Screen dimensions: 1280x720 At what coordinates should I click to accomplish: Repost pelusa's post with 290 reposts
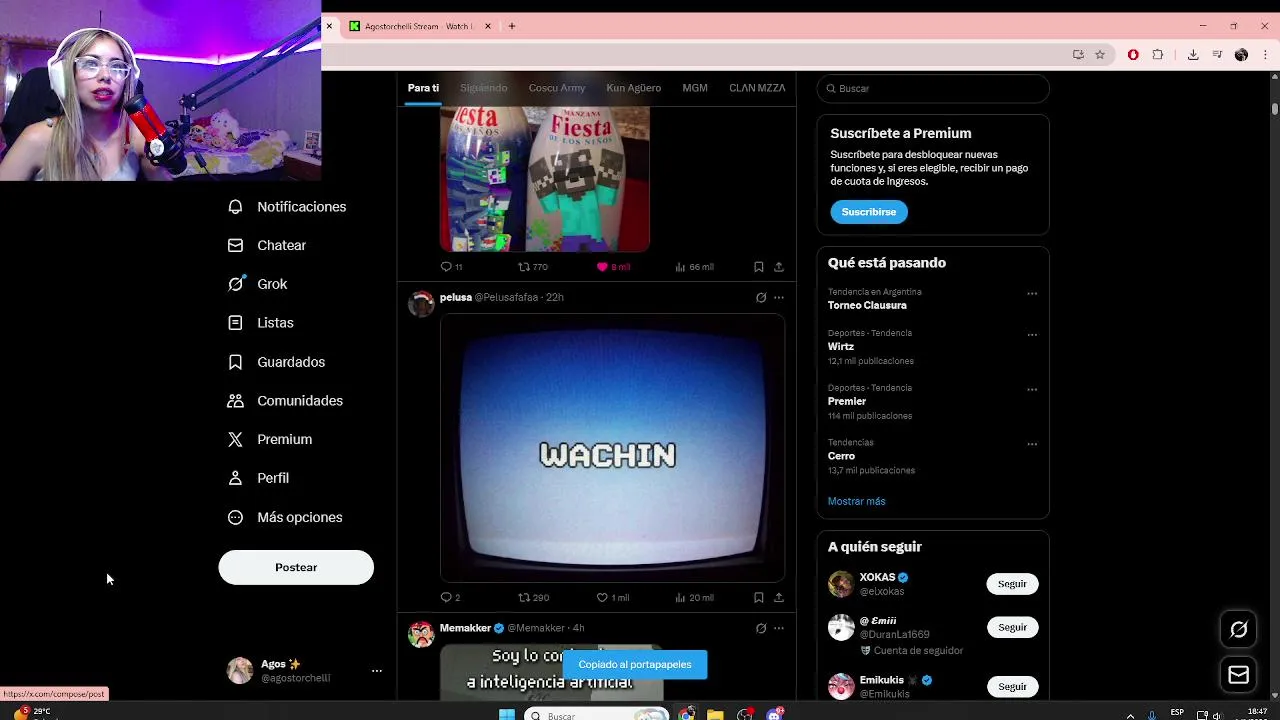click(533, 598)
